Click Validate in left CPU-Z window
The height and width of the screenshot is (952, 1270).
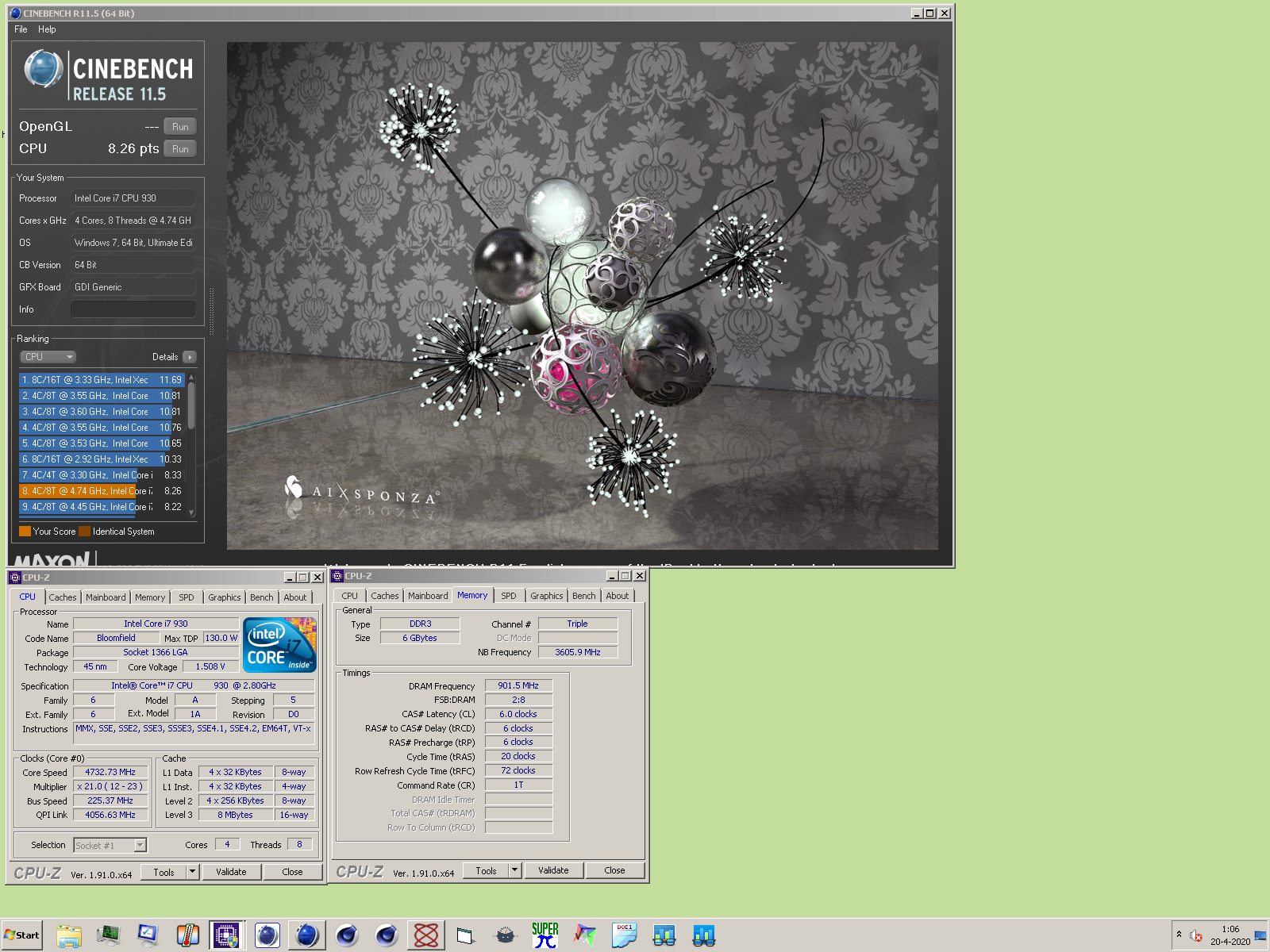231,872
